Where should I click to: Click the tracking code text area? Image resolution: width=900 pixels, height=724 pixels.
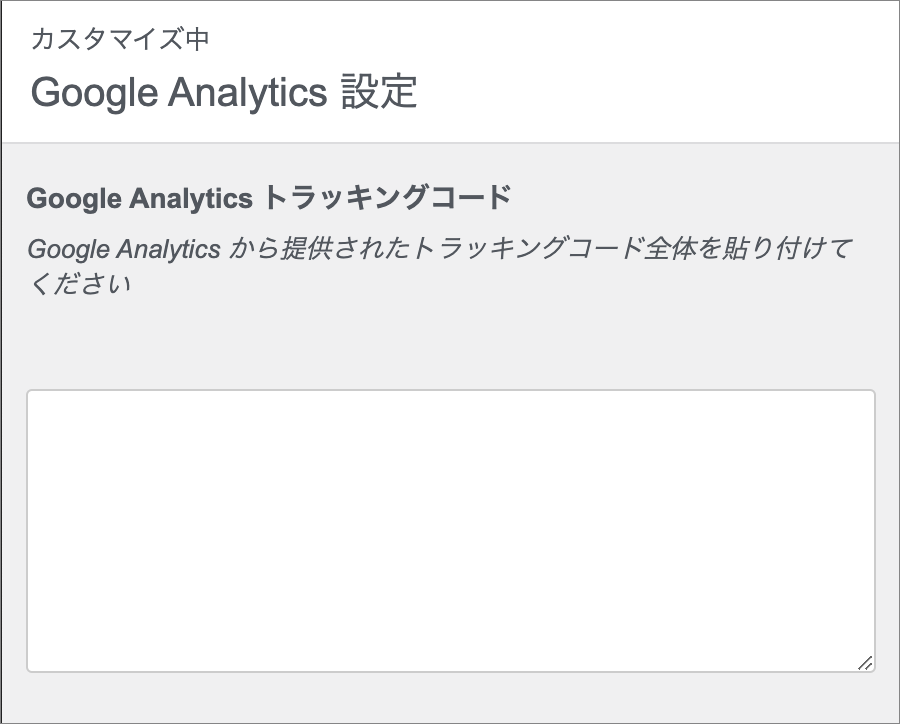[450, 530]
